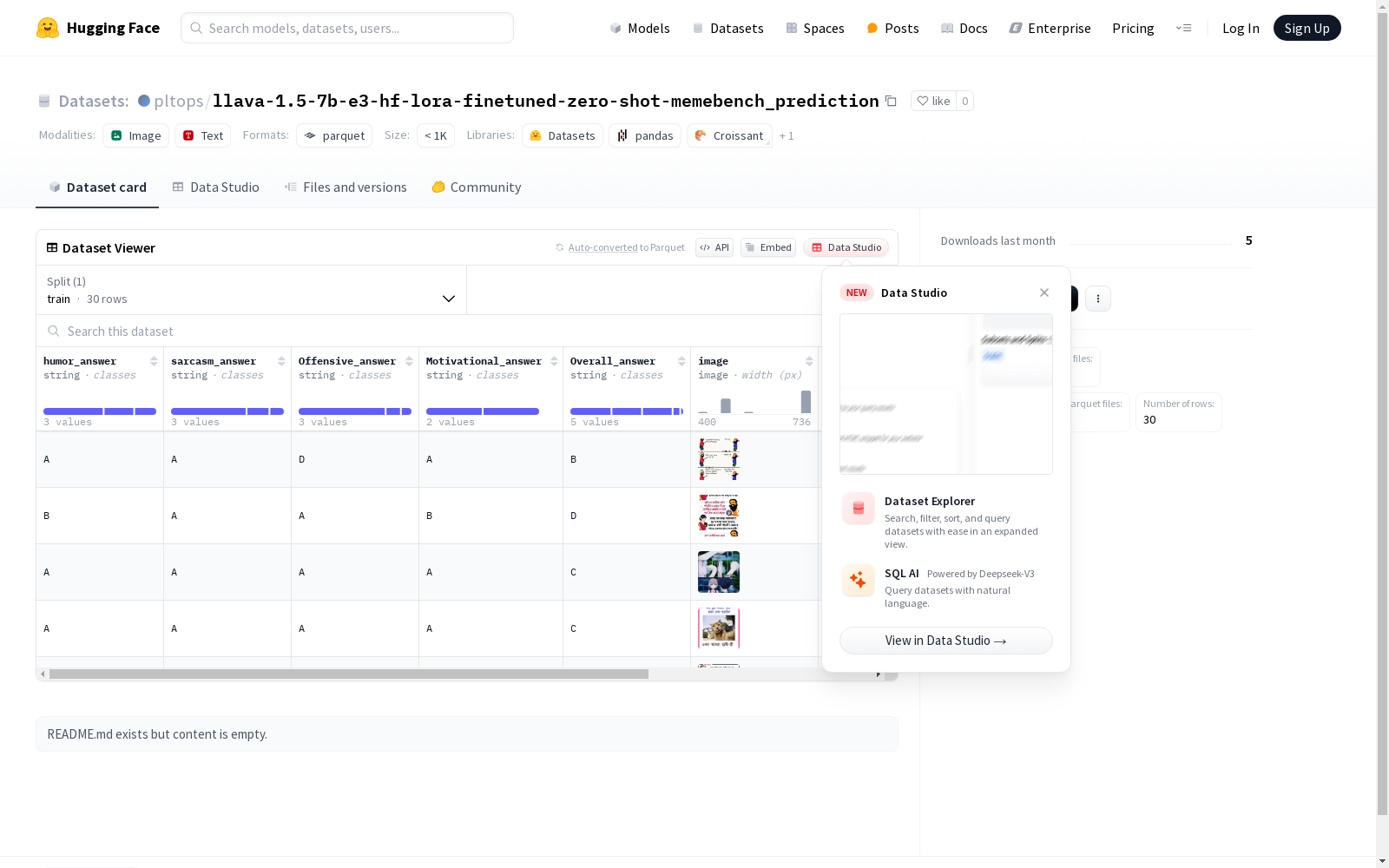Image resolution: width=1389 pixels, height=868 pixels.
Task: Expand the Split train dropdown
Action: click(x=252, y=290)
